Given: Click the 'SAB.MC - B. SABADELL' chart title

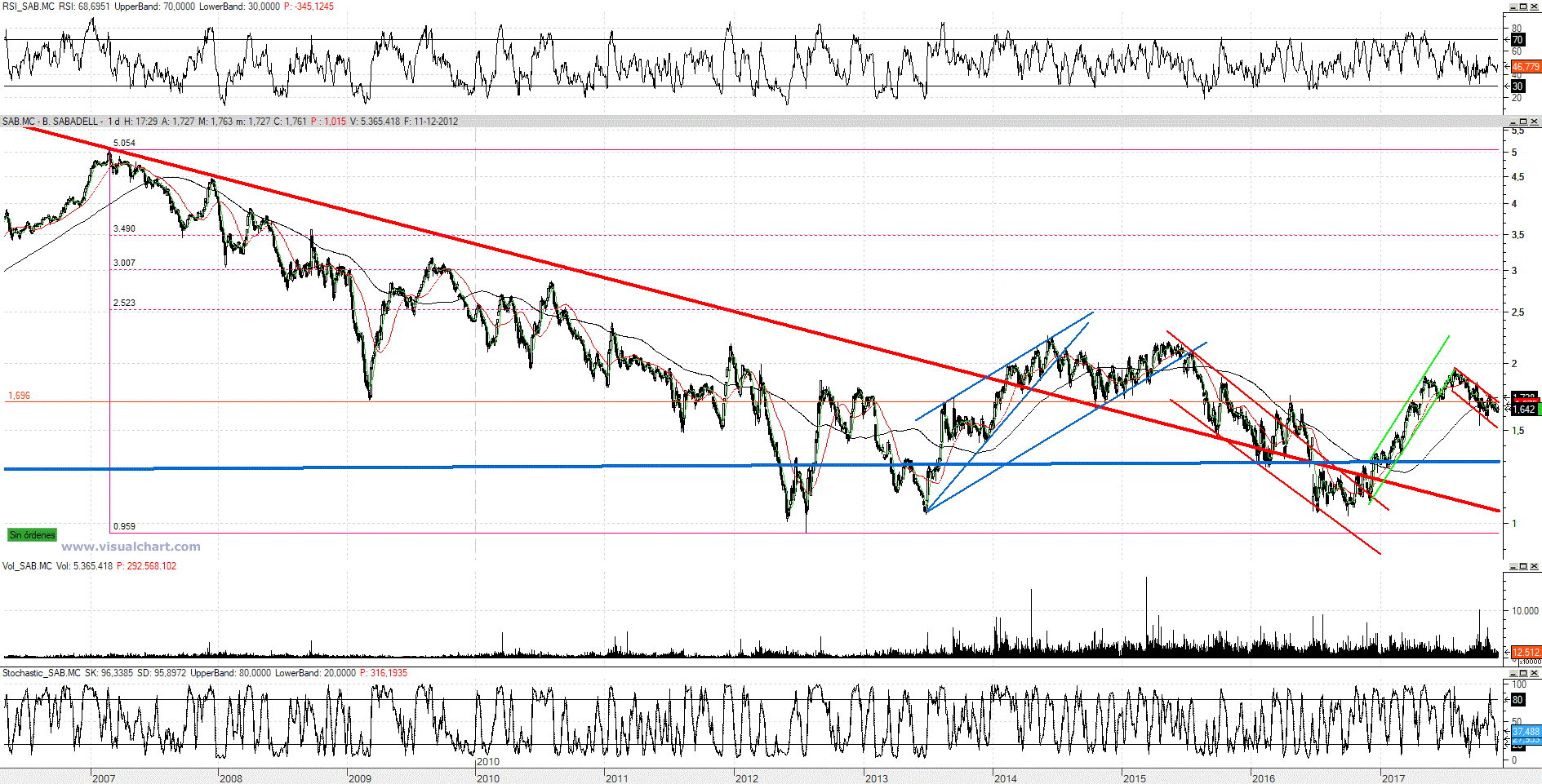Looking at the screenshot, I should pos(51,122).
